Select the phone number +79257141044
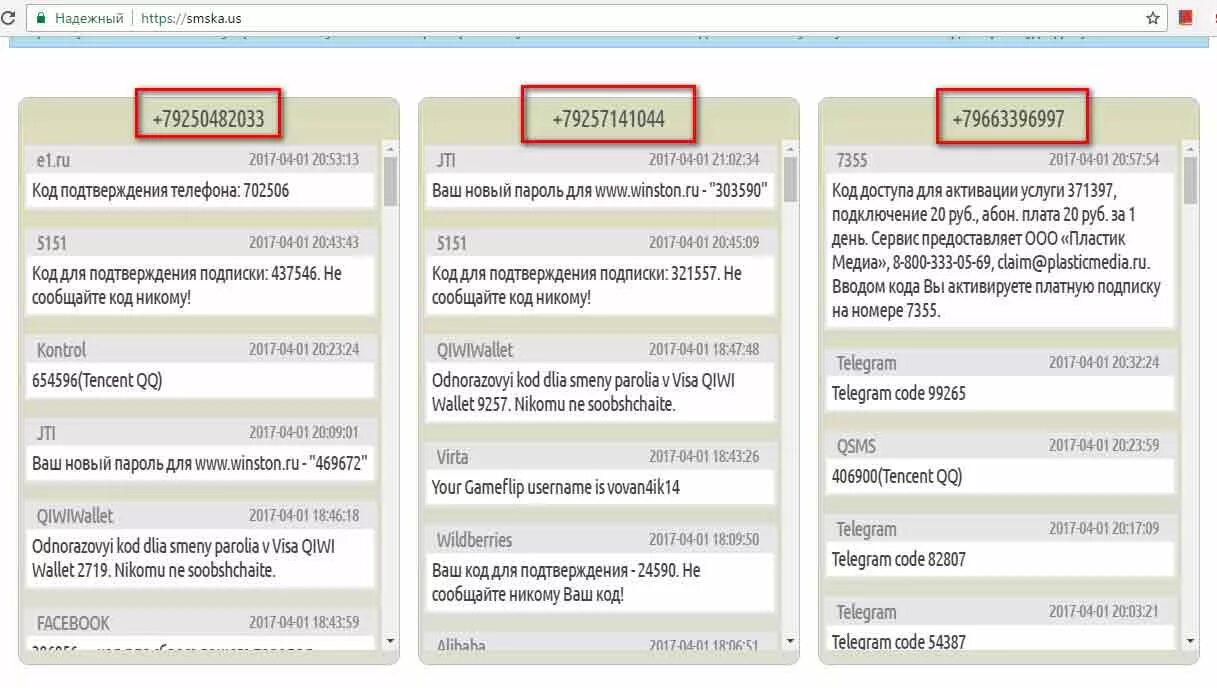Image resolution: width=1217 pixels, height=688 pixels. (x=608, y=119)
